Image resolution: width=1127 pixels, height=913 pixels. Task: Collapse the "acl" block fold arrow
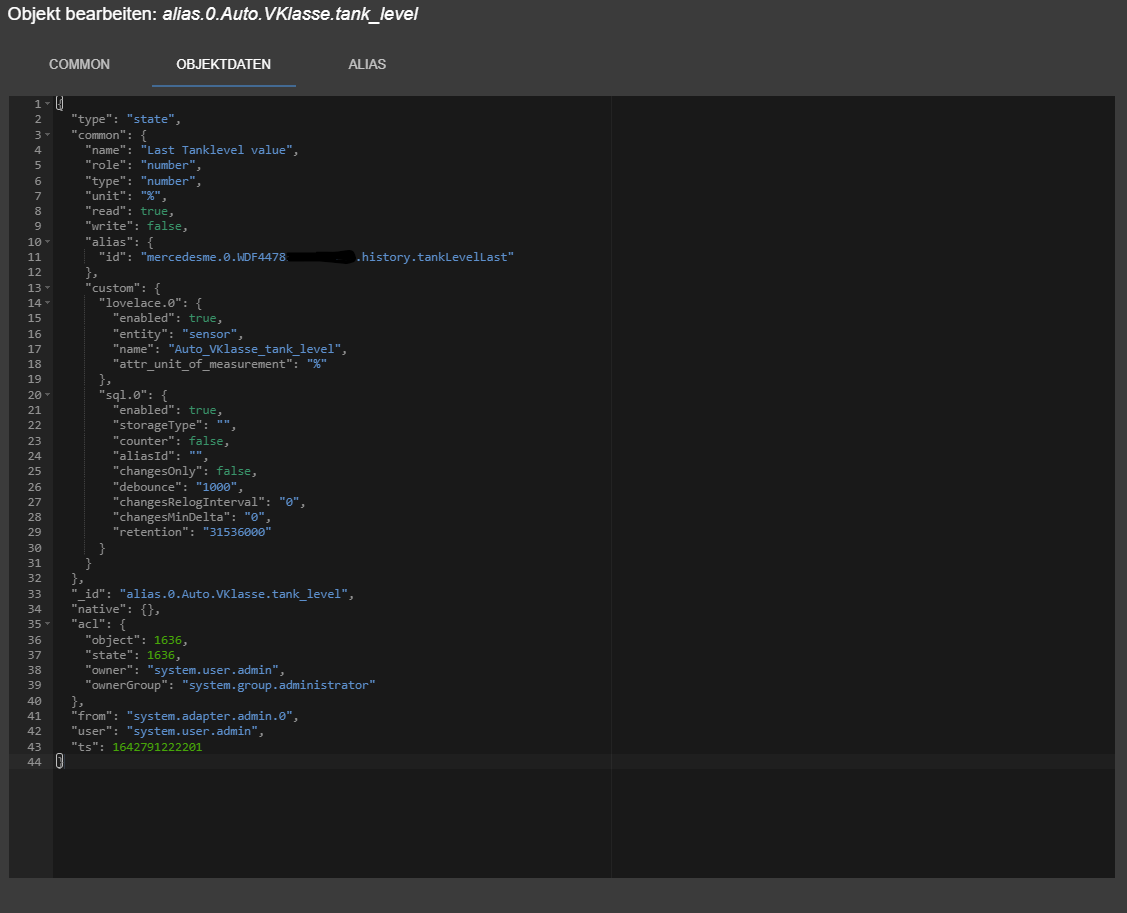[47, 624]
